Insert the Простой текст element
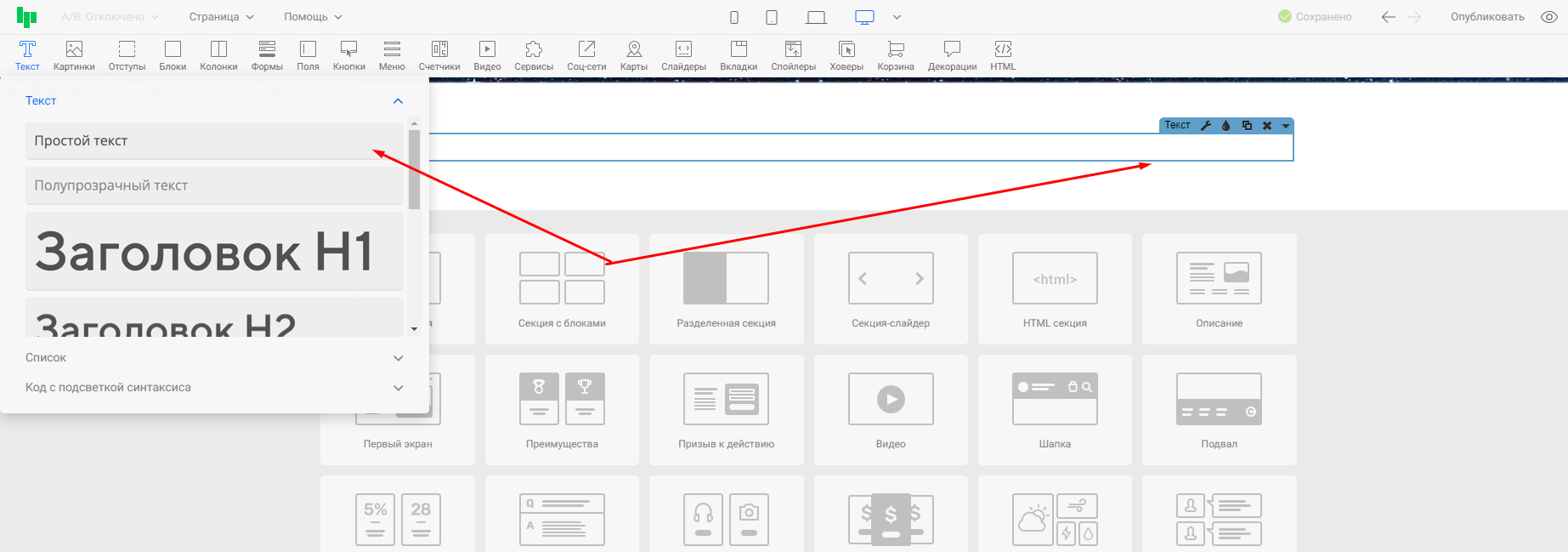The height and width of the screenshot is (552, 1568). (x=214, y=141)
